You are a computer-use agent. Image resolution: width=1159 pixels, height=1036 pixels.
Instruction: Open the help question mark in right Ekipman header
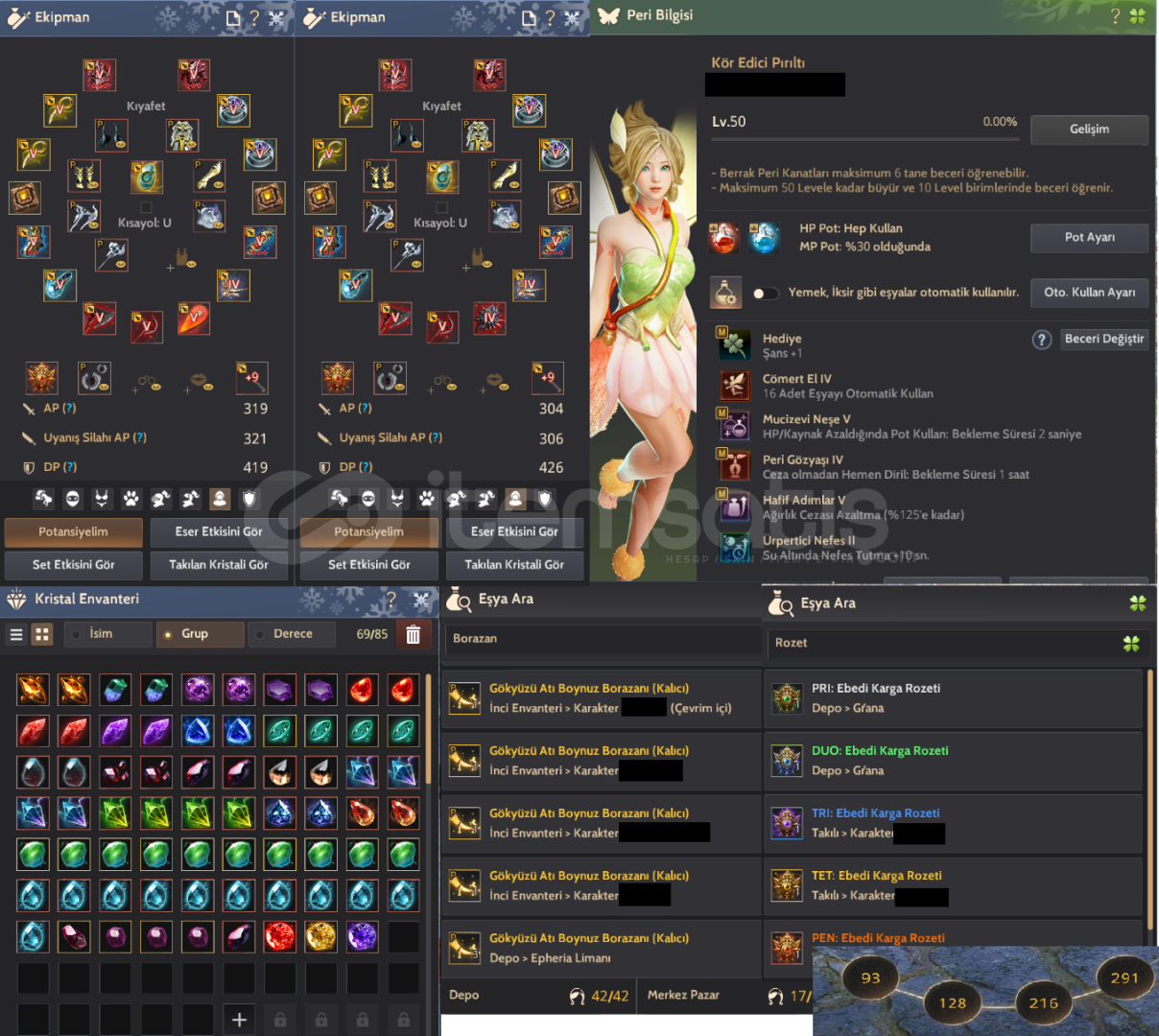tap(550, 17)
